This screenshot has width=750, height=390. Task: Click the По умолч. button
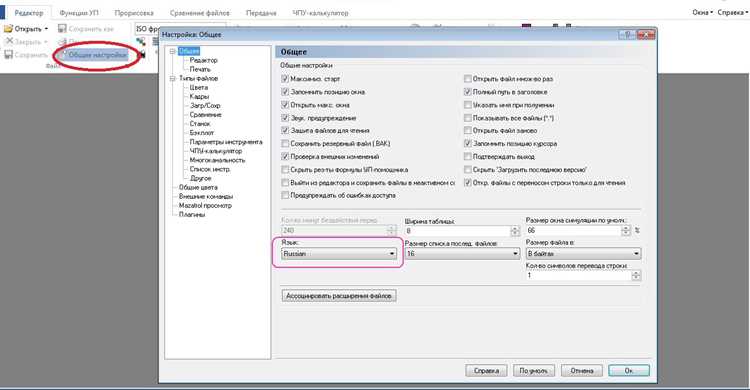[x=534, y=370]
